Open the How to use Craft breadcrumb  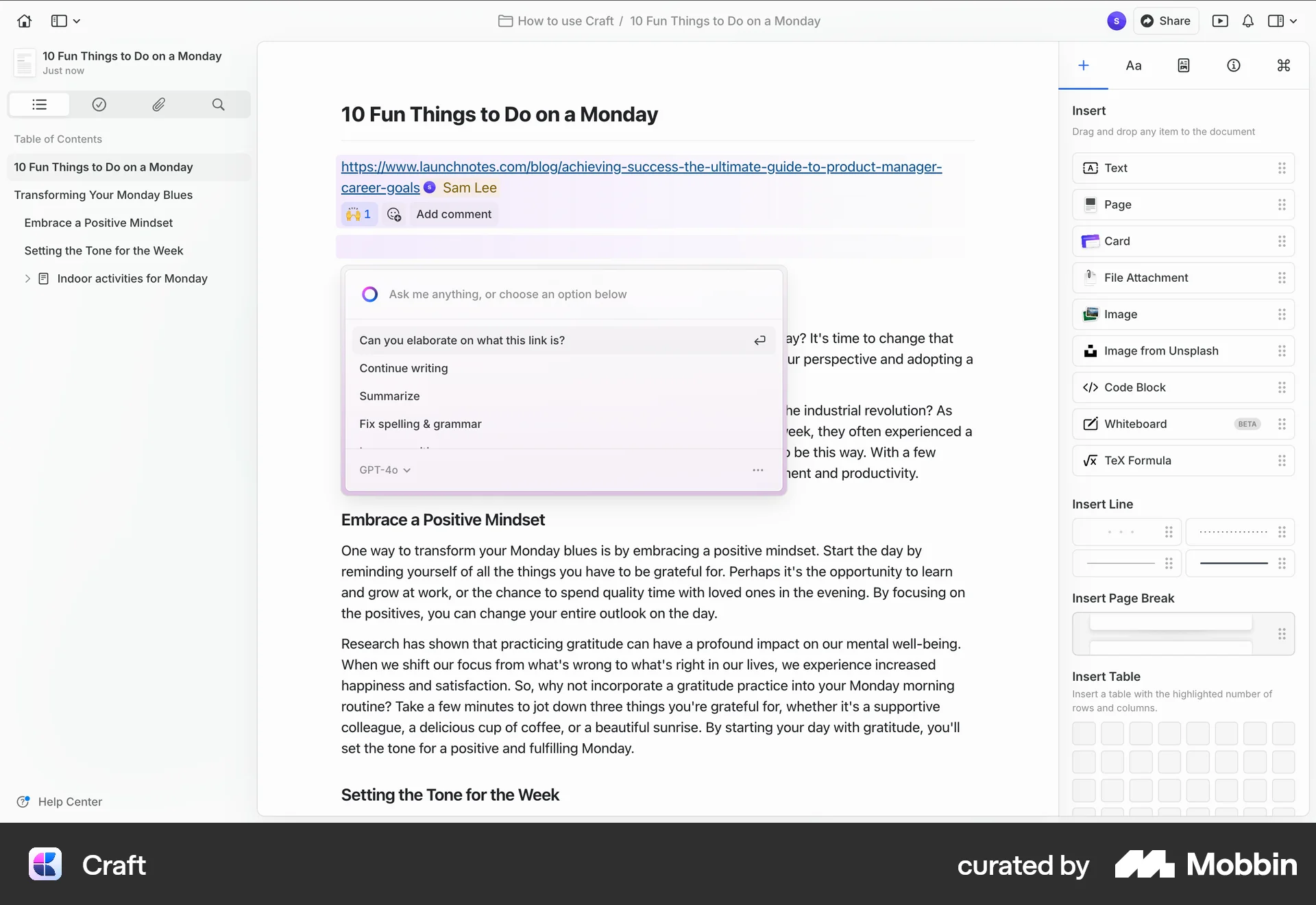coord(565,21)
